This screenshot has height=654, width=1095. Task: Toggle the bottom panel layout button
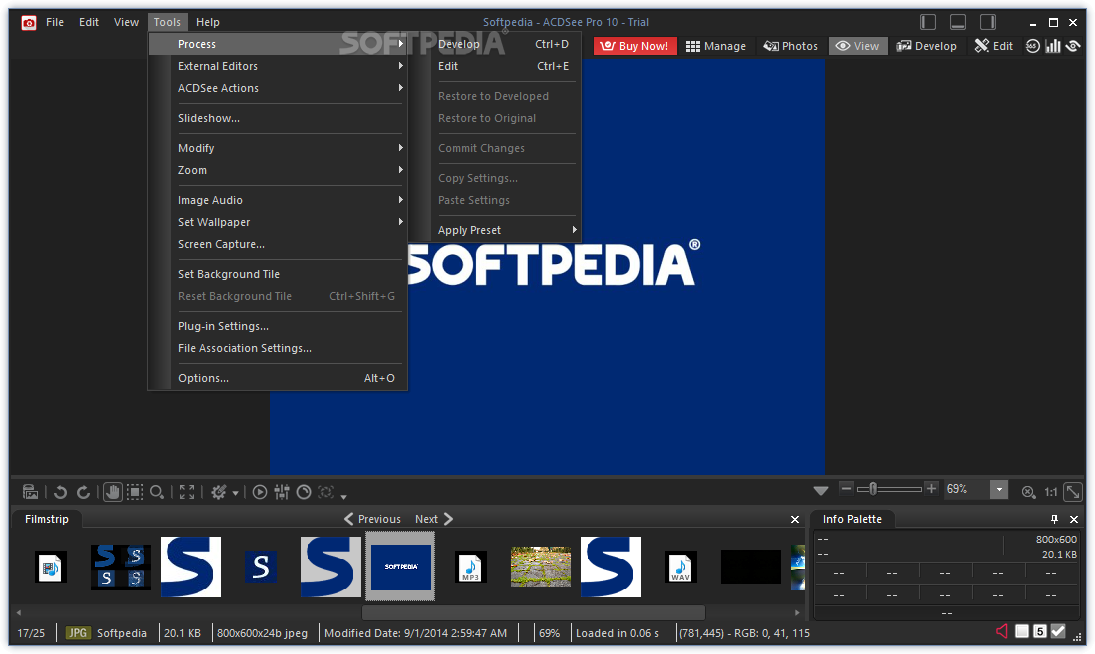957,22
